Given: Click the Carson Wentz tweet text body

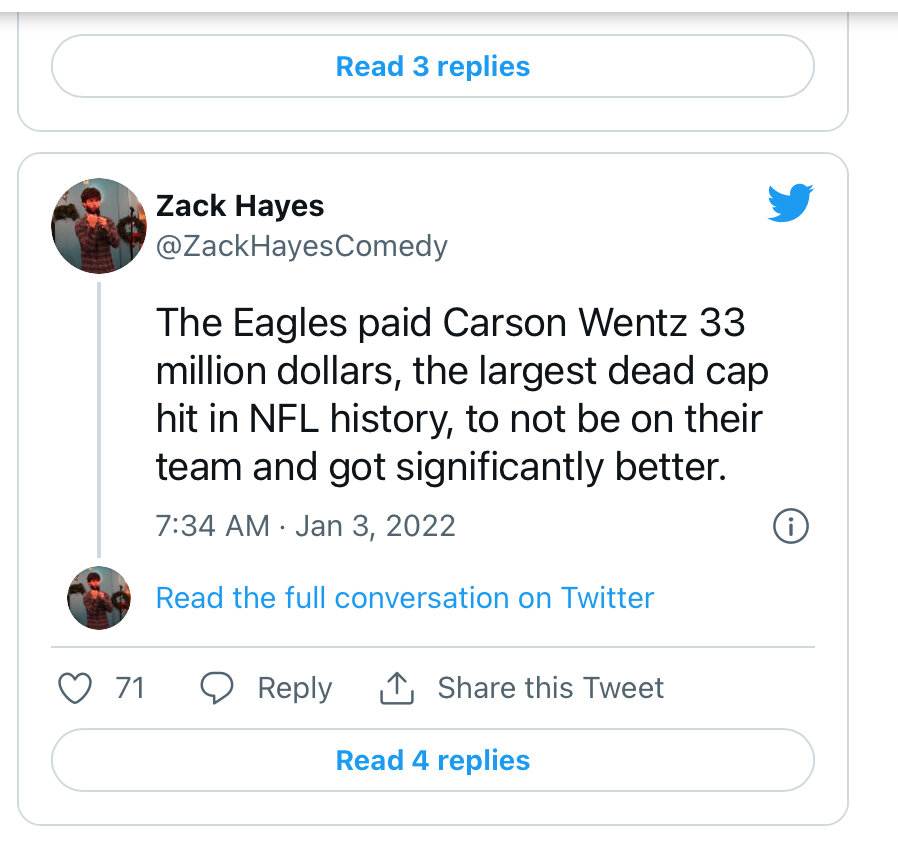Looking at the screenshot, I should click(x=460, y=395).
